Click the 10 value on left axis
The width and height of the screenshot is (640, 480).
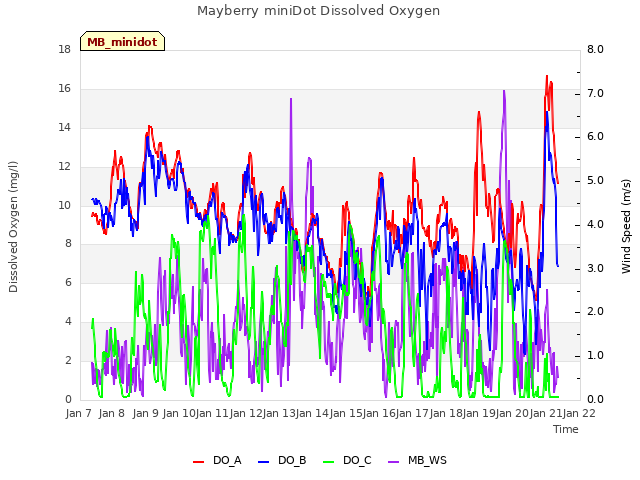pos(64,205)
